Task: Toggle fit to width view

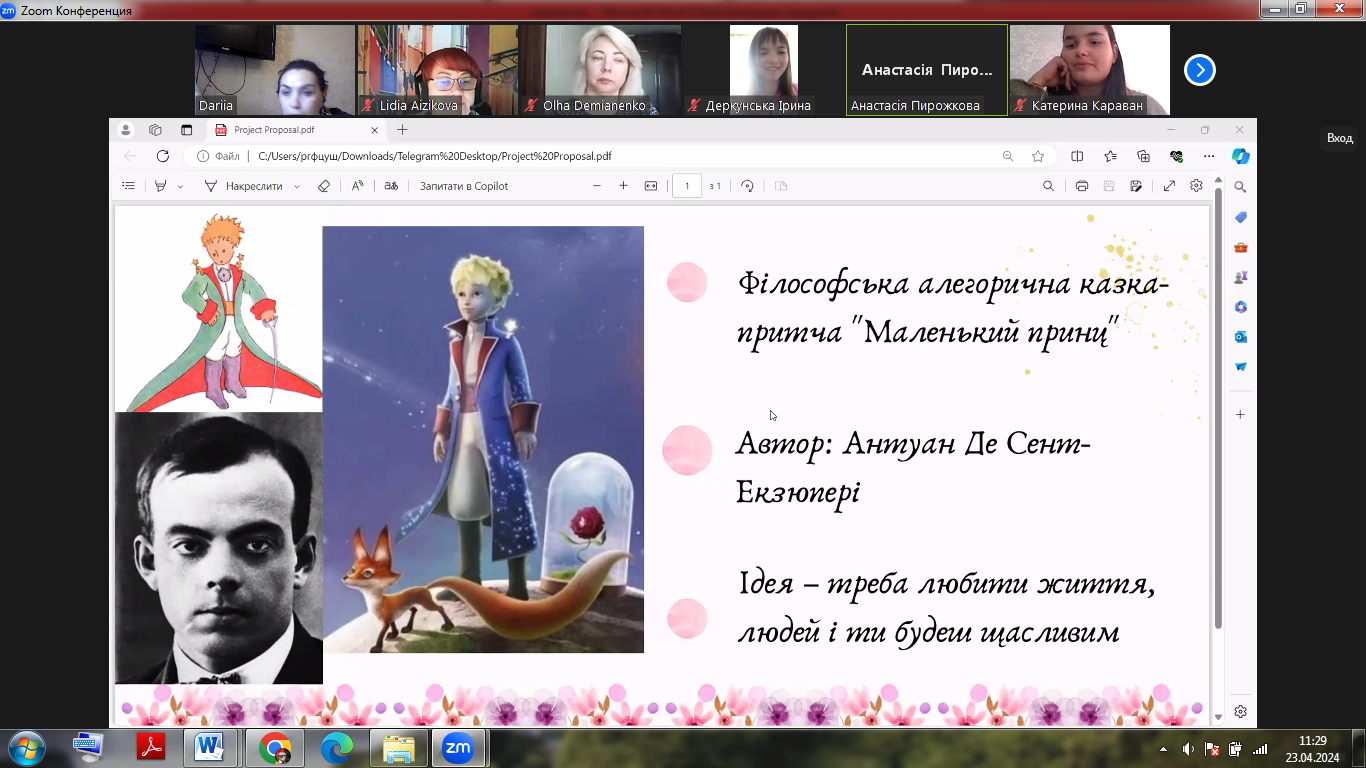Action: pyautogui.click(x=651, y=186)
